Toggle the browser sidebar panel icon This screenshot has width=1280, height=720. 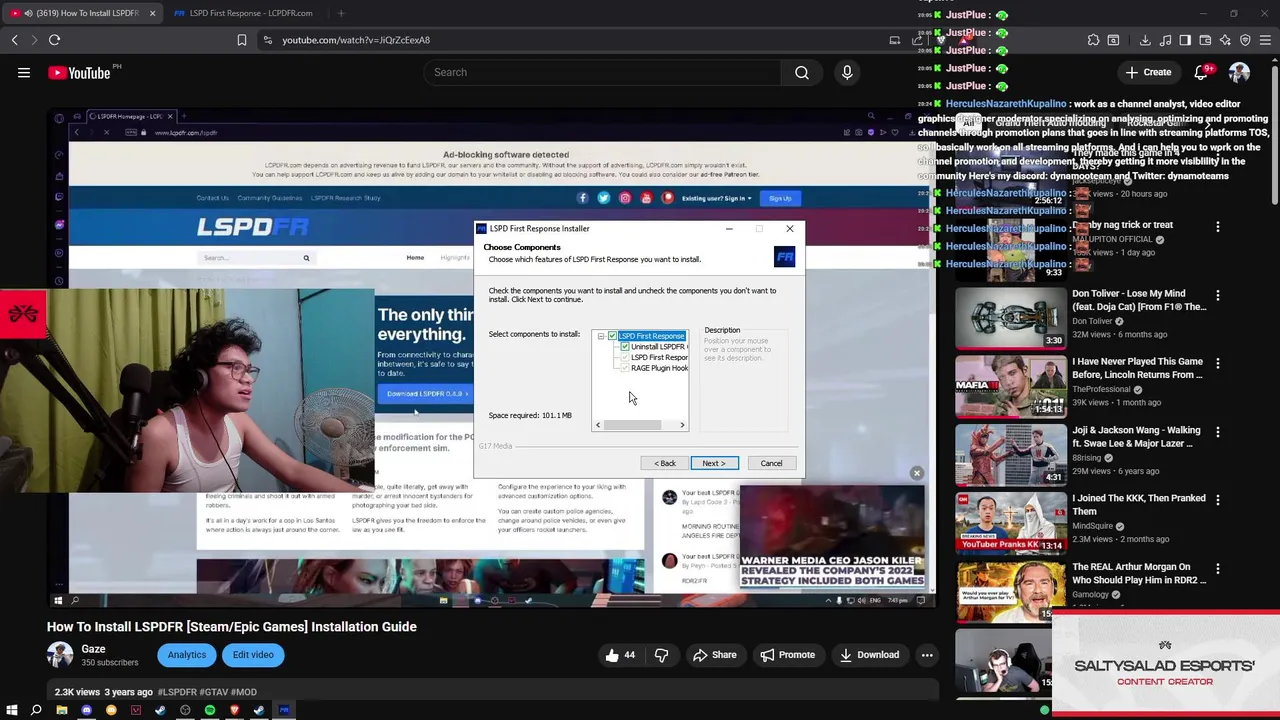[x=1185, y=40]
